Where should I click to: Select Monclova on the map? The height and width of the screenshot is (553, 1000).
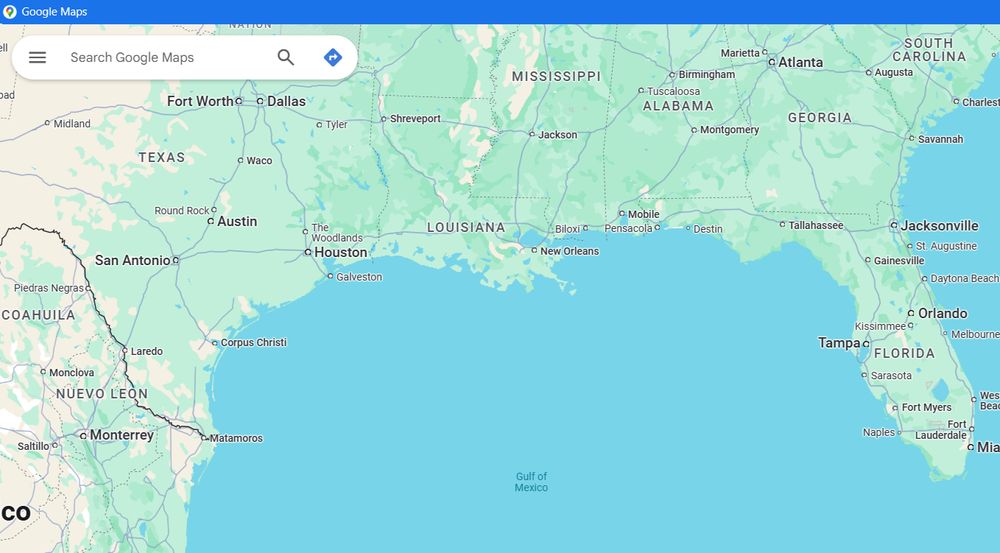[x=71, y=372]
